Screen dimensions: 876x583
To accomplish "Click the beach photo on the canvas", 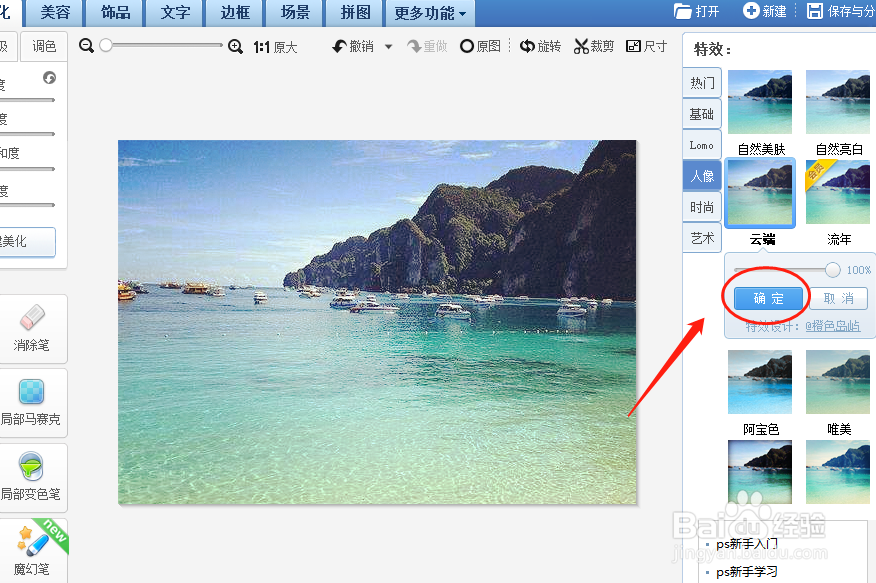I will [x=377, y=322].
